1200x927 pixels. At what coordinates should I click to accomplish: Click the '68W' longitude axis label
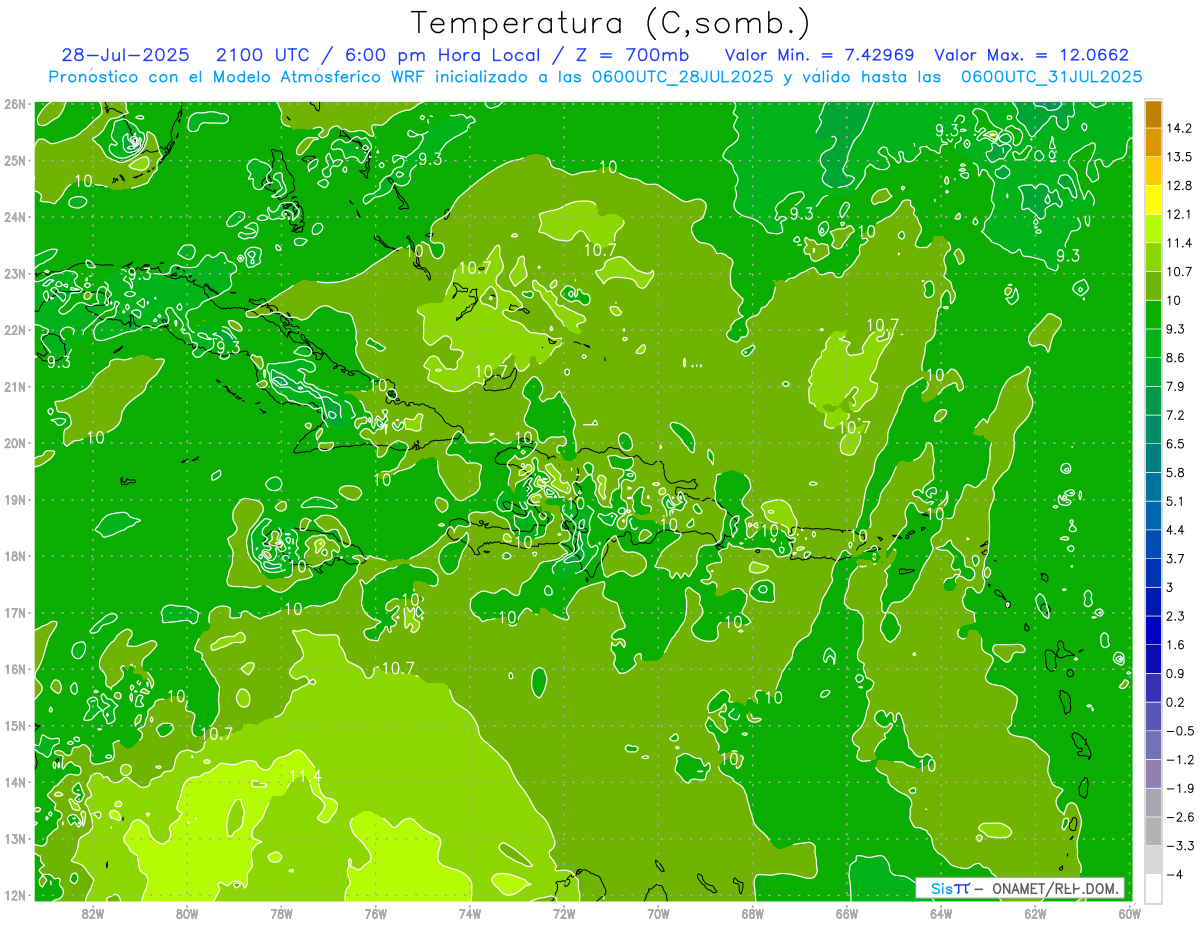752,913
